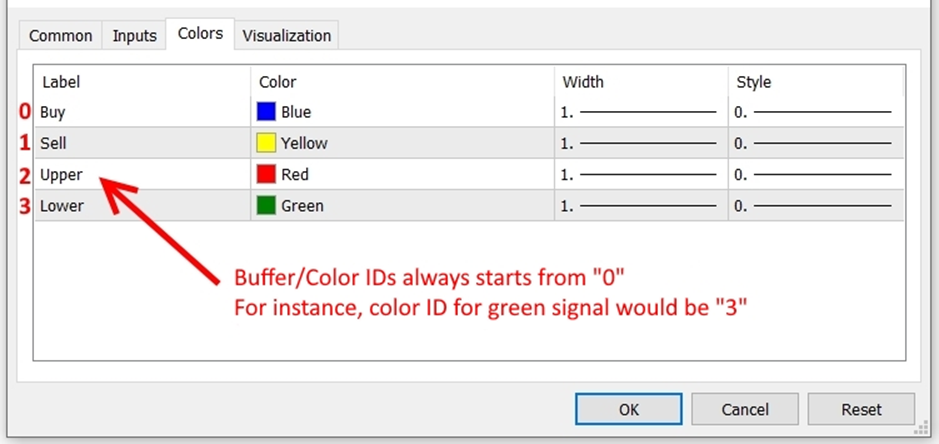The height and width of the screenshot is (444, 939).
Task: Click the Yellow color swatch for Sell
Action: [x=266, y=143]
